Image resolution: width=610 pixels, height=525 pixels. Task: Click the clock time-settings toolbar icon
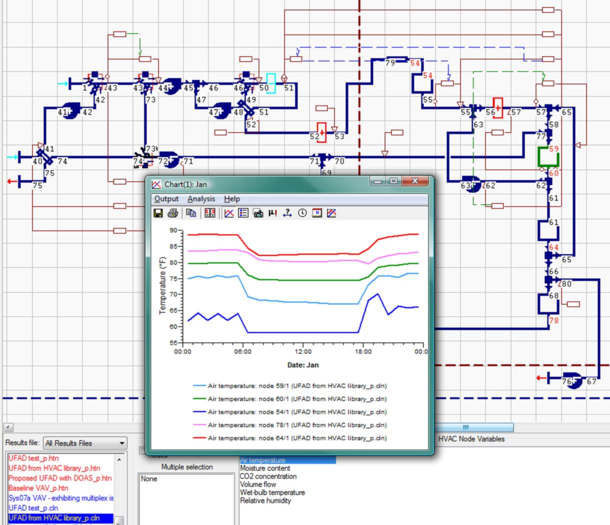pyautogui.click(x=302, y=213)
